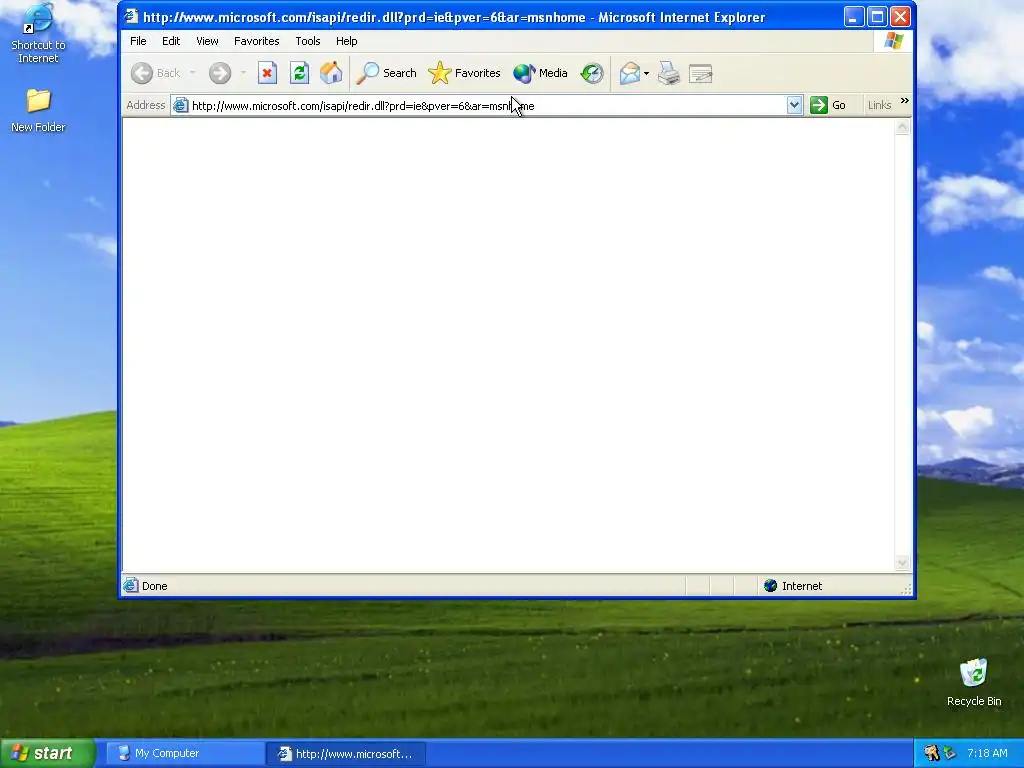Expand the Back button history dropdown
This screenshot has height=768, width=1024.
click(x=193, y=73)
